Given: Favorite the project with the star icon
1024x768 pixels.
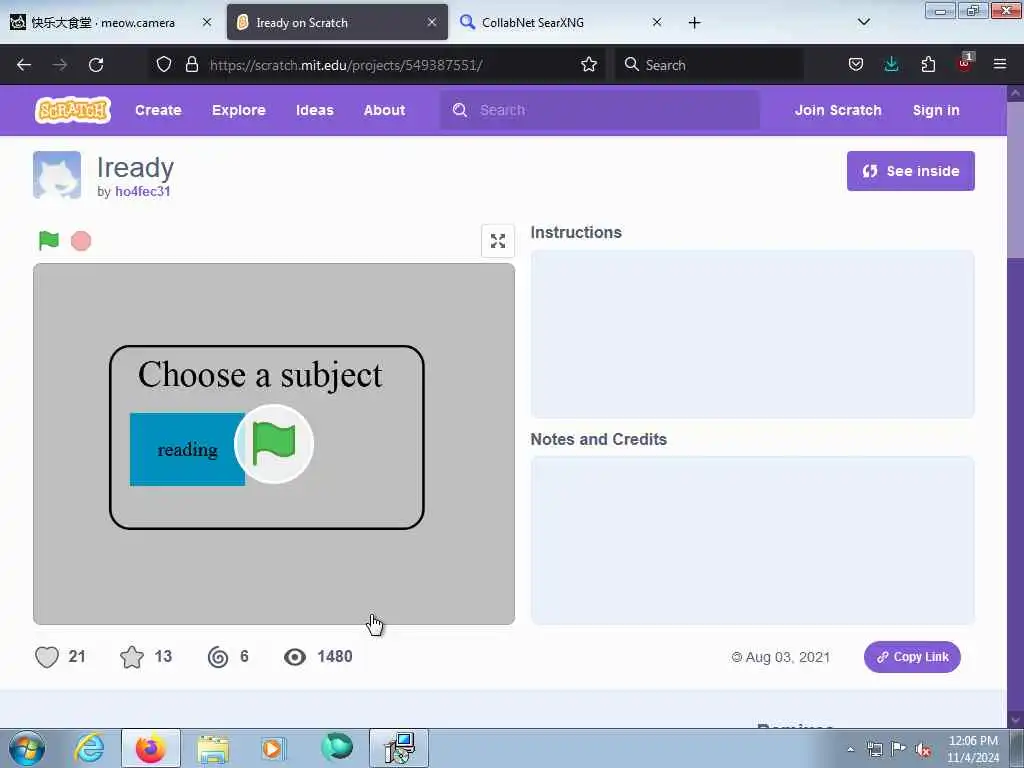Looking at the screenshot, I should 132,657.
